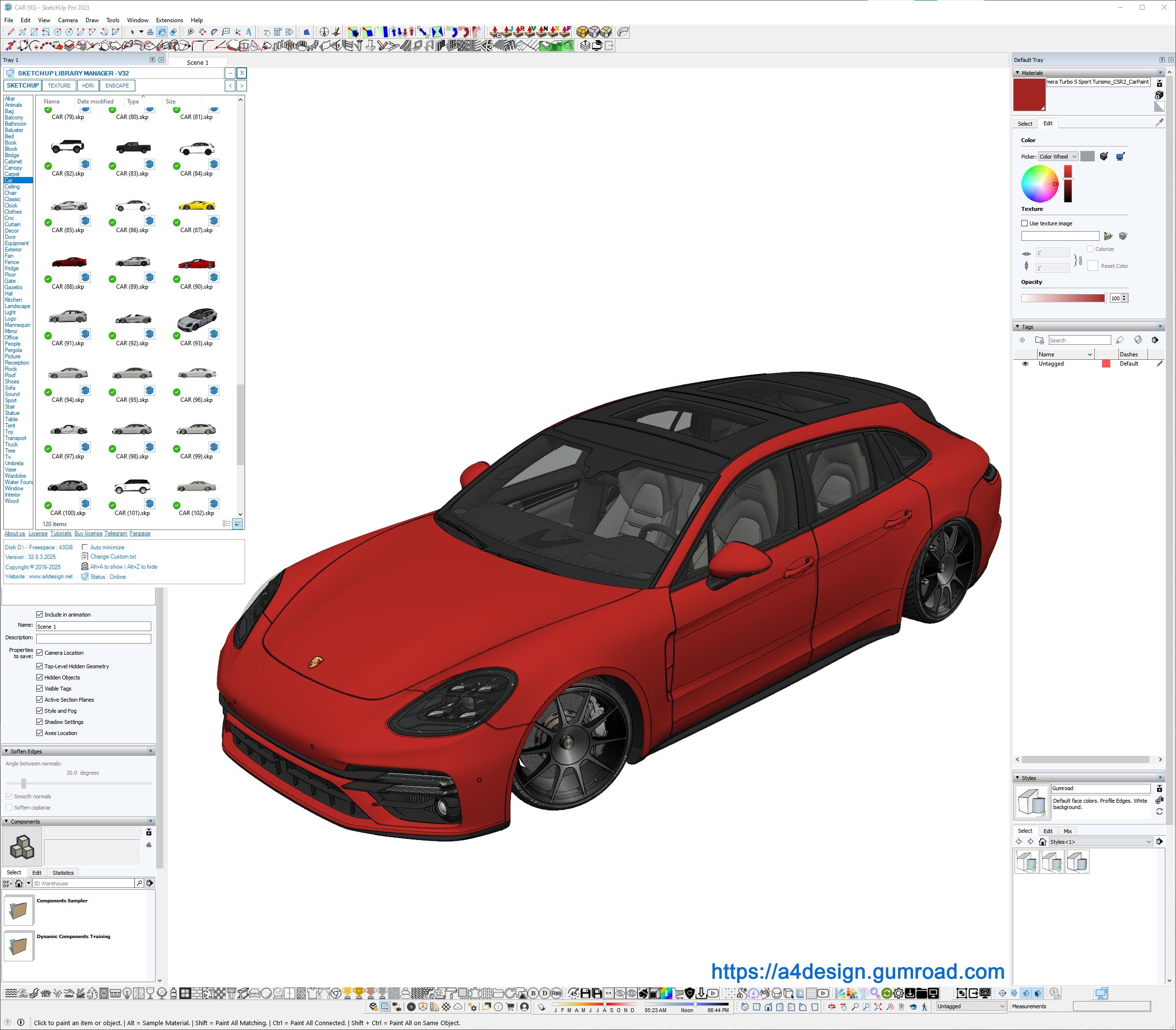Toggle the Auto minimize checkbox
1176x1030 pixels.
85,547
